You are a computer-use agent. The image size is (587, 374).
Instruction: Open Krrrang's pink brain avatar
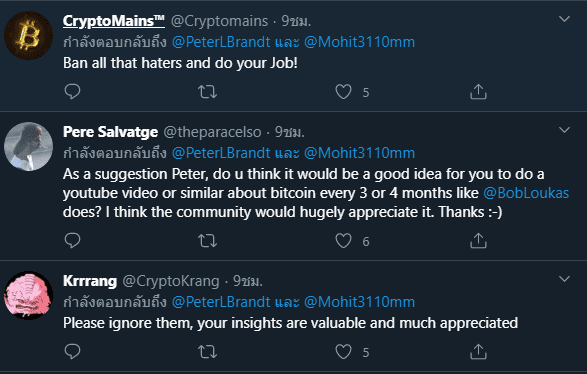point(28,295)
